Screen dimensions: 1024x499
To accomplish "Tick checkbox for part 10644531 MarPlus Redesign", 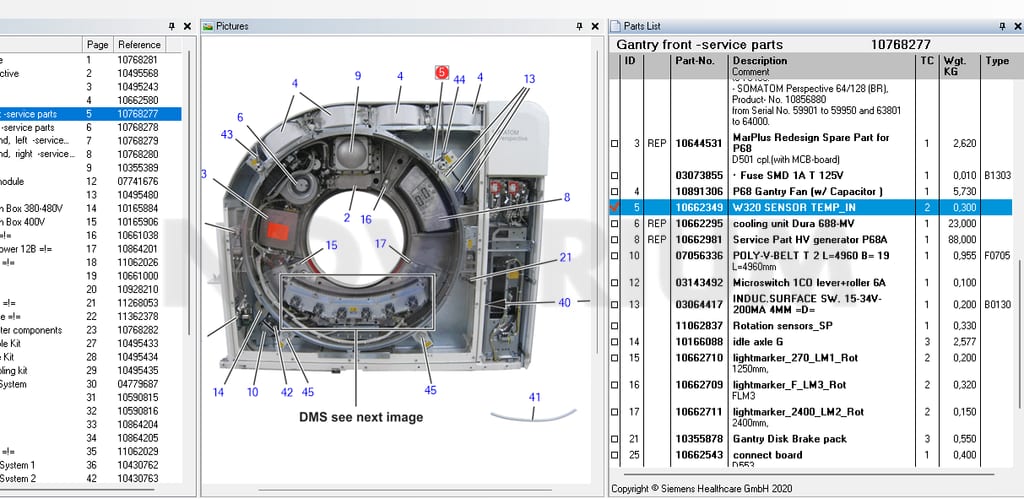I will [x=614, y=144].
